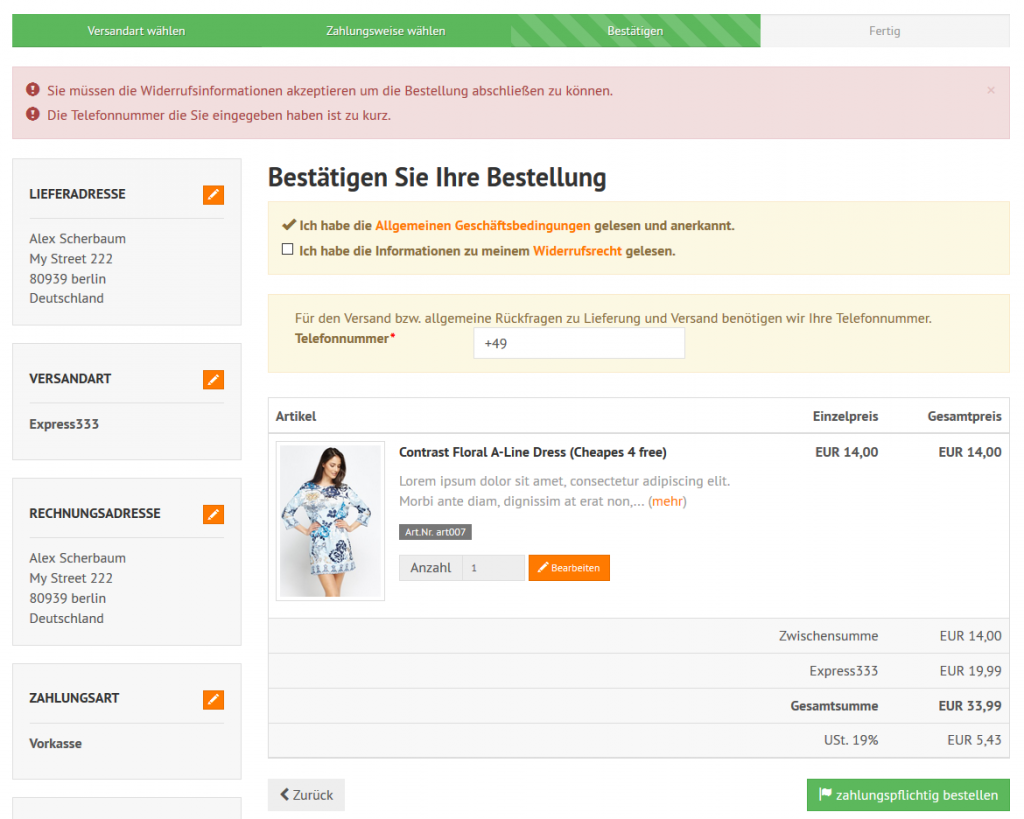The image size is (1024, 819).
Task: Go to Versandart wählen step
Action: [136, 31]
